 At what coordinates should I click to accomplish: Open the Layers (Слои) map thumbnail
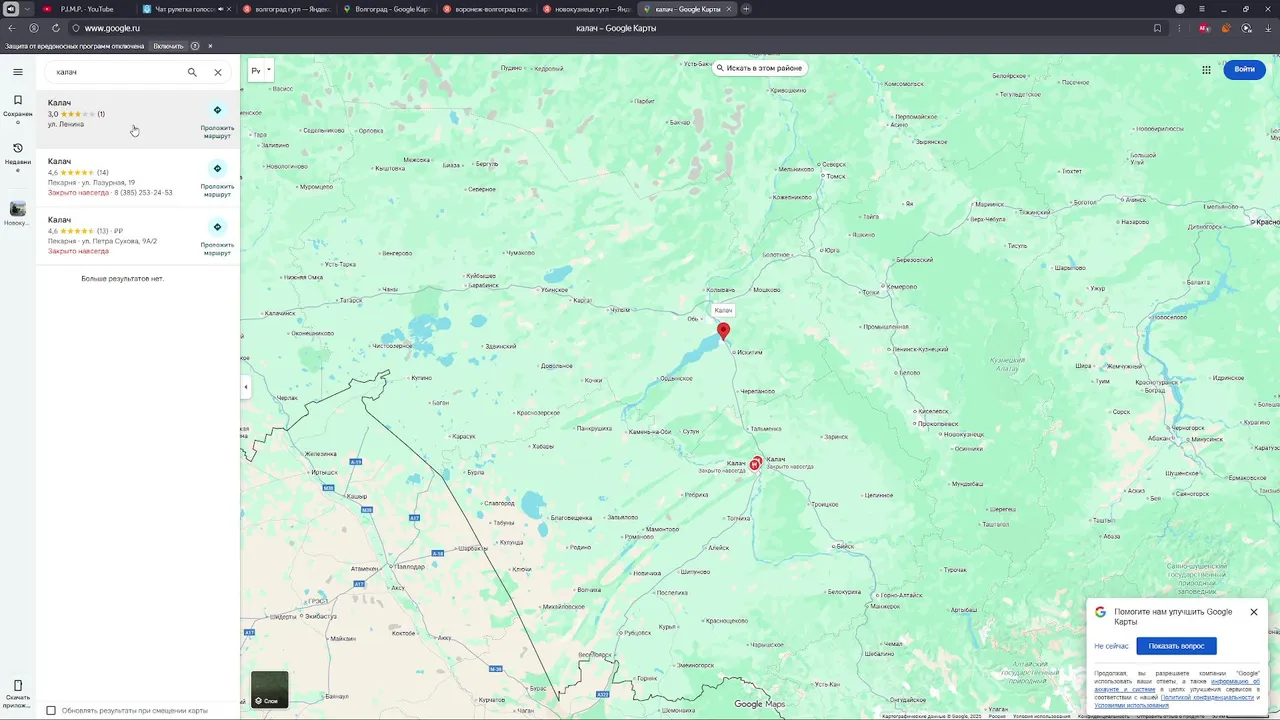pos(269,689)
